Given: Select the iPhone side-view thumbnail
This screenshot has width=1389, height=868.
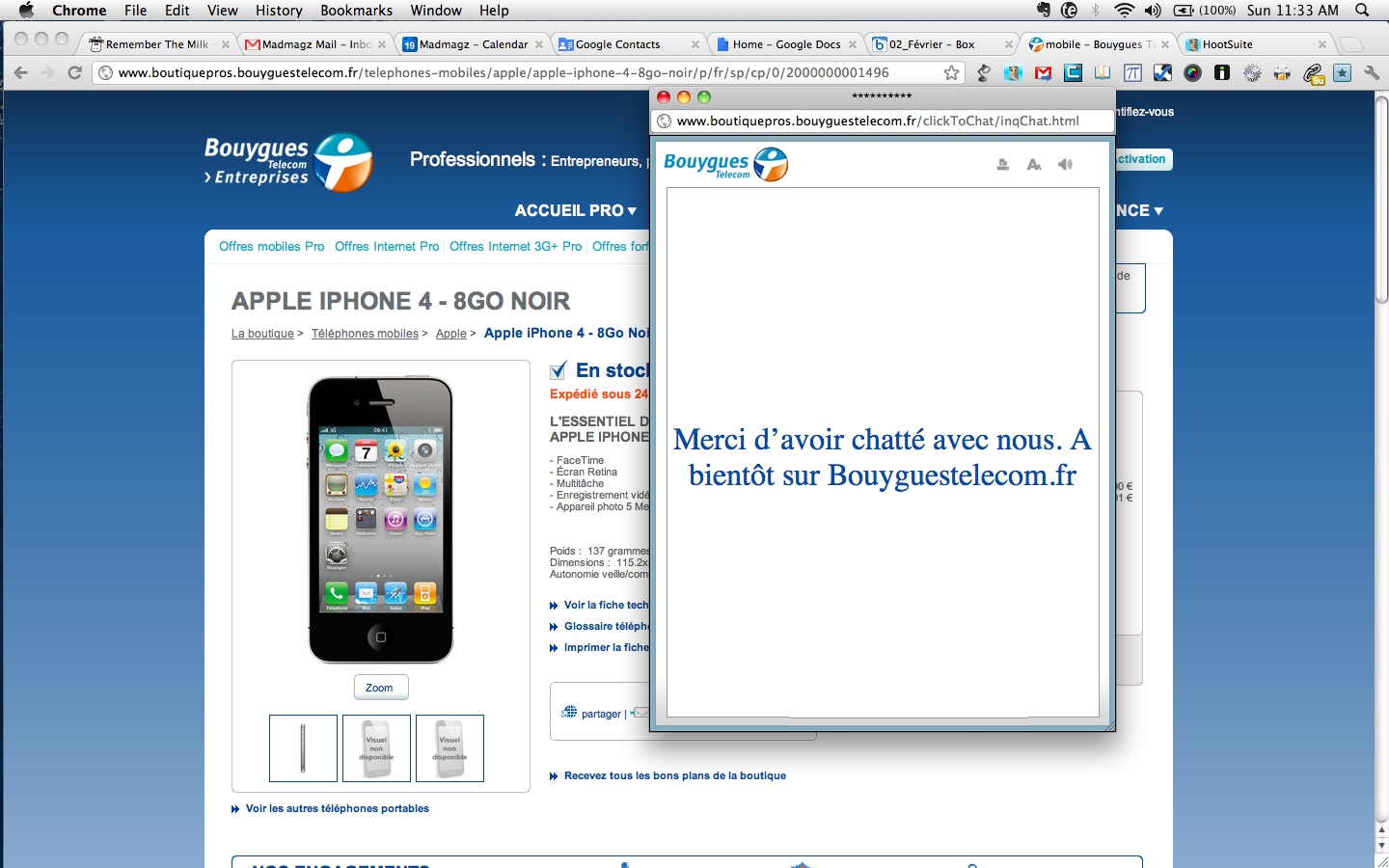Looking at the screenshot, I should [x=303, y=748].
